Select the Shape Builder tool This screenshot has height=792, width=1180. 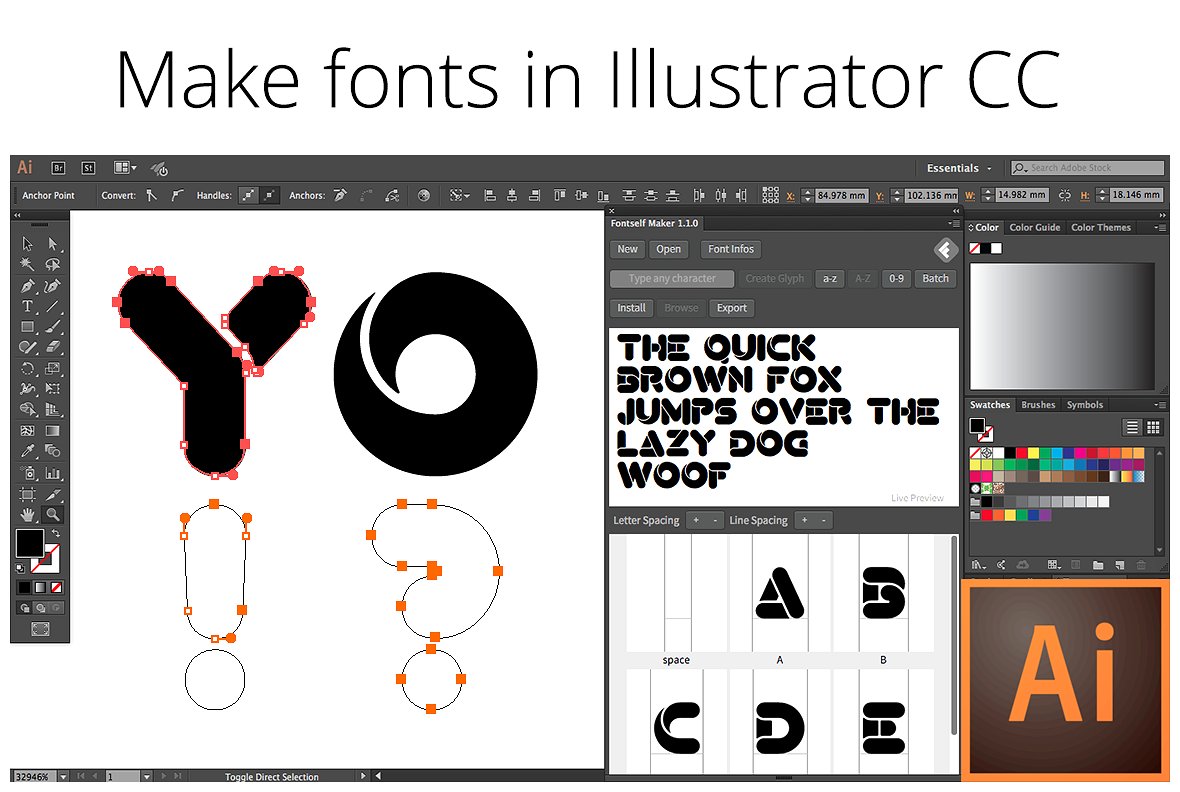[28, 409]
